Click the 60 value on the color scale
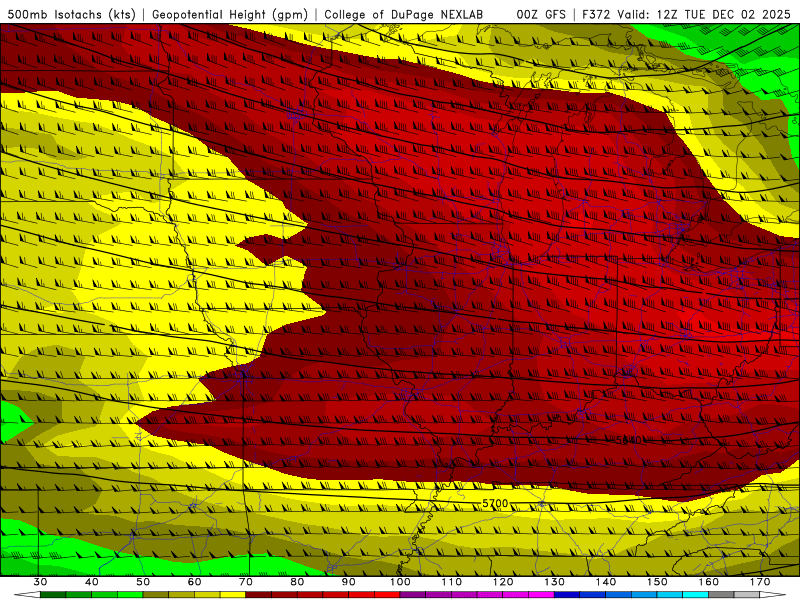This screenshot has width=800, height=600. [x=194, y=582]
